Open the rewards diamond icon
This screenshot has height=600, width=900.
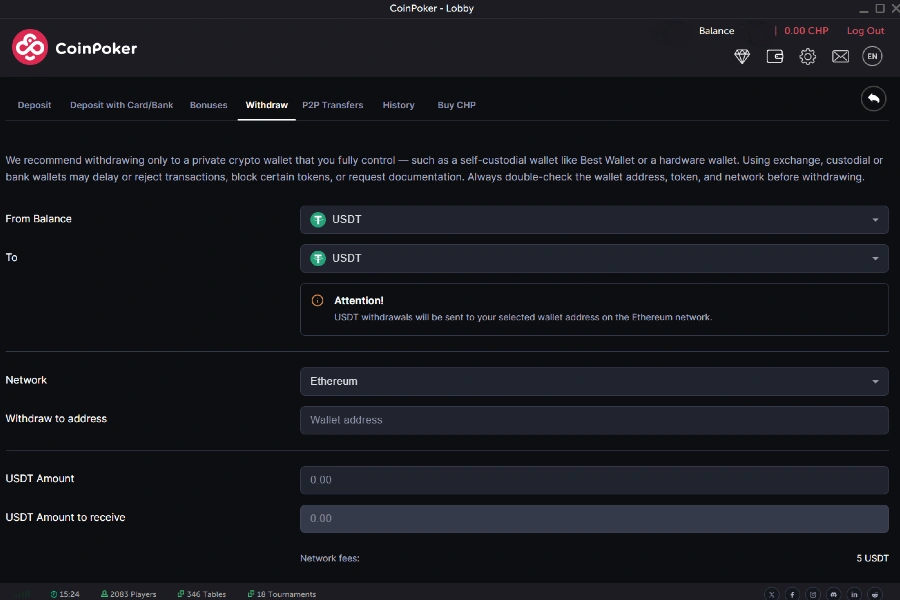point(742,57)
